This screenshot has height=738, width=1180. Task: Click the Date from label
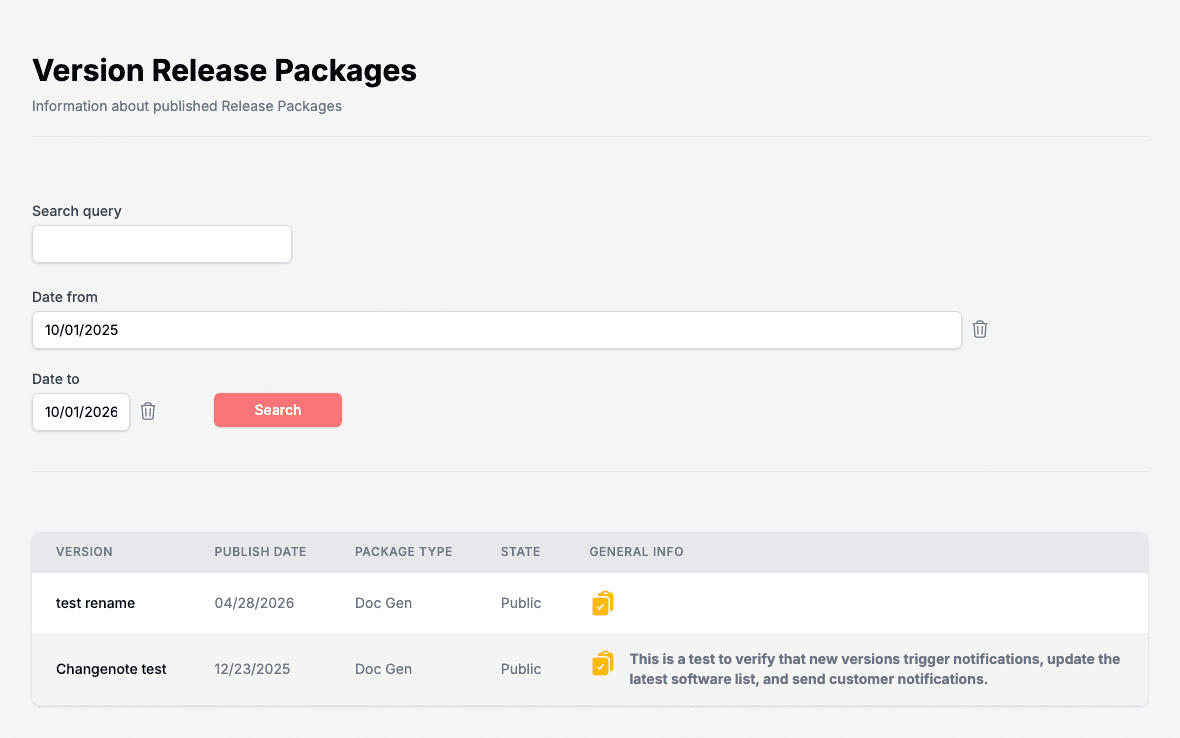click(65, 297)
